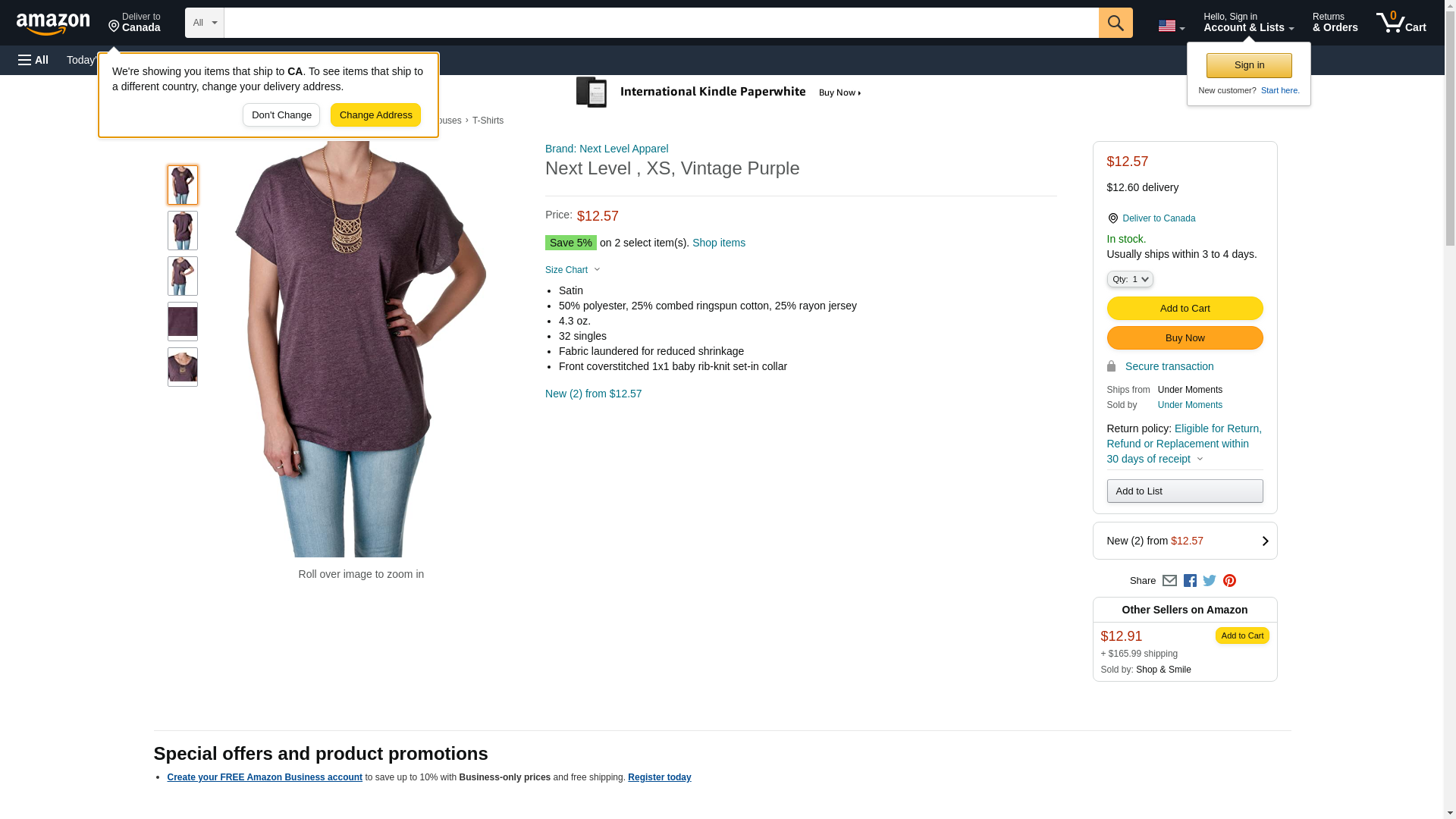
Task: Open the All hamburger menu
Action: coord(33,60)
